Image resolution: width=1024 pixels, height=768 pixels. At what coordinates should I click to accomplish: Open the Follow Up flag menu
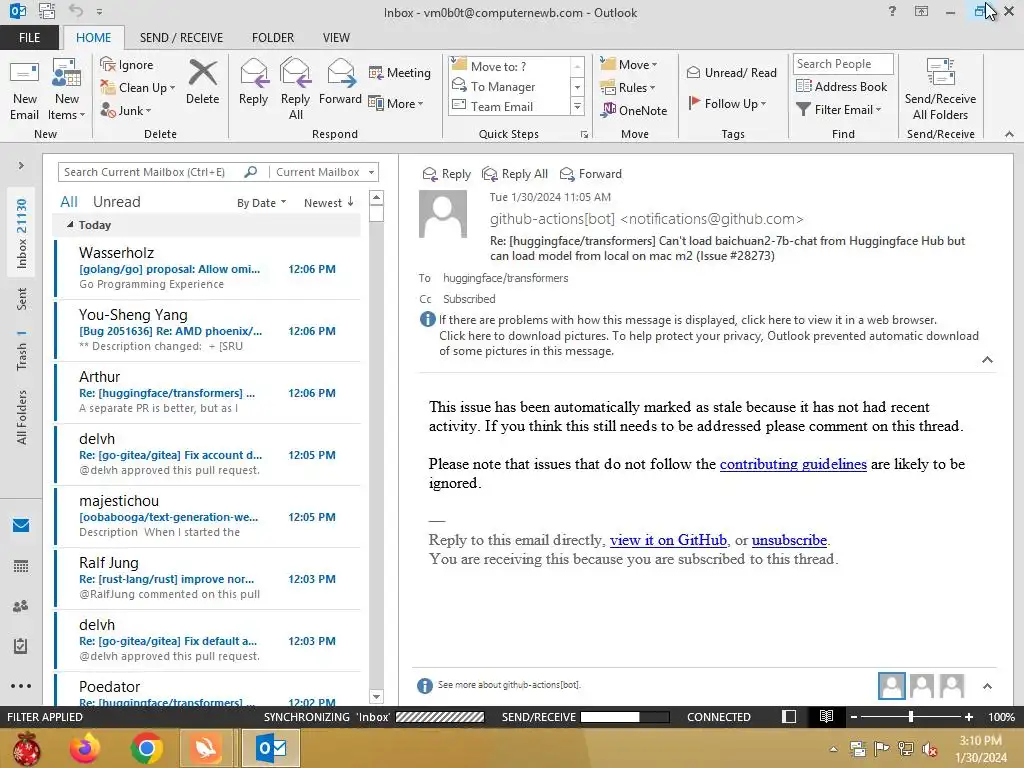(728, 103)
